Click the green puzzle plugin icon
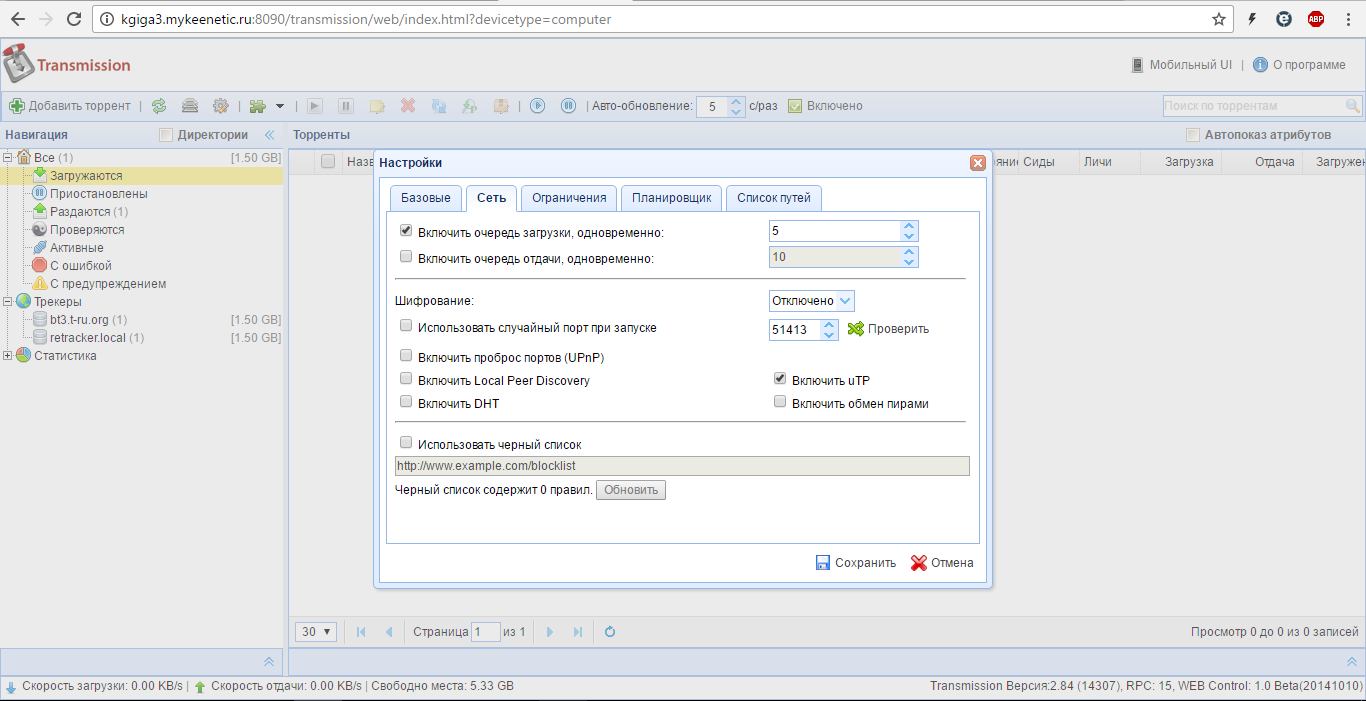Screen dimensions: 1366x701 [x=258, y=106]
